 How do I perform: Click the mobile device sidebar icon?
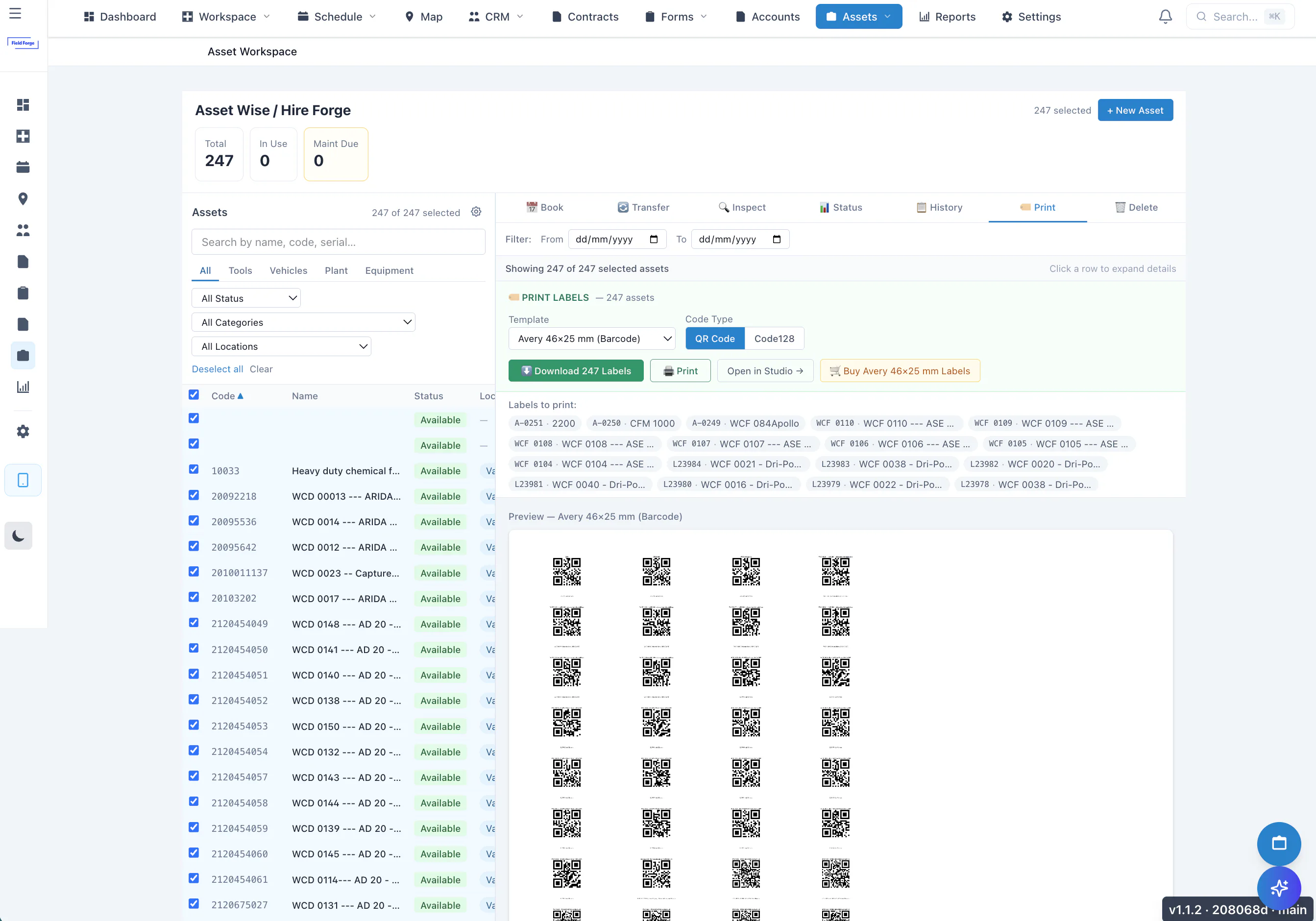[23, 480]
